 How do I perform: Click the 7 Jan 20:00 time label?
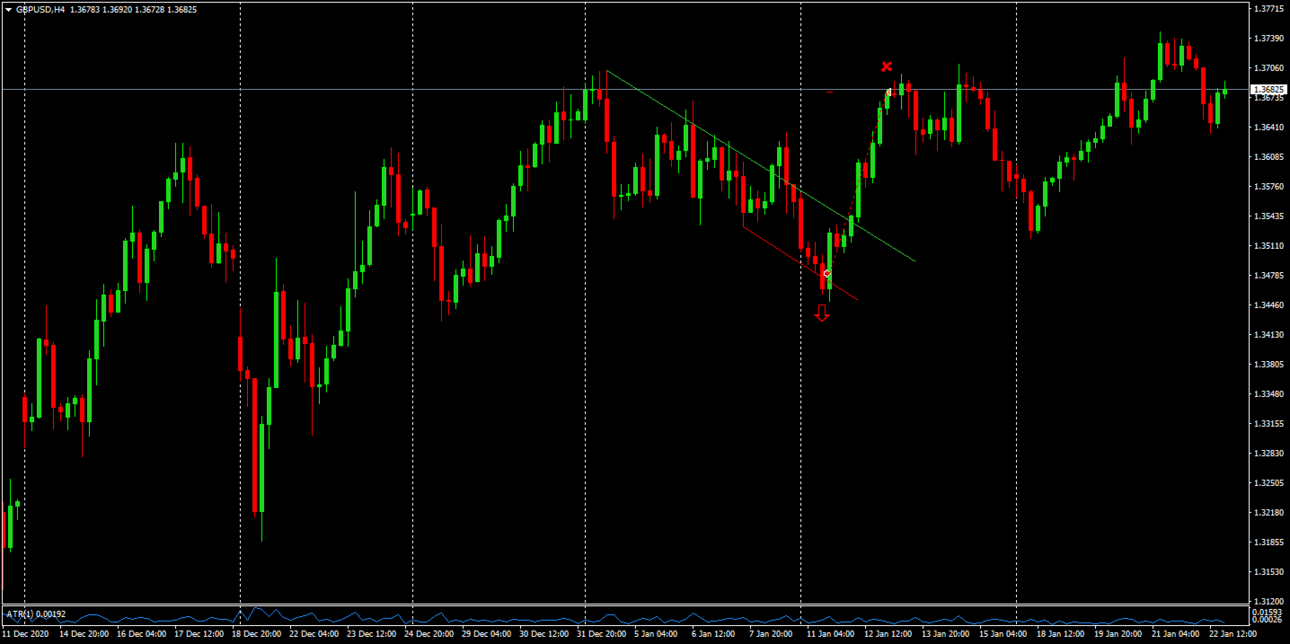[x=771, y=634]
